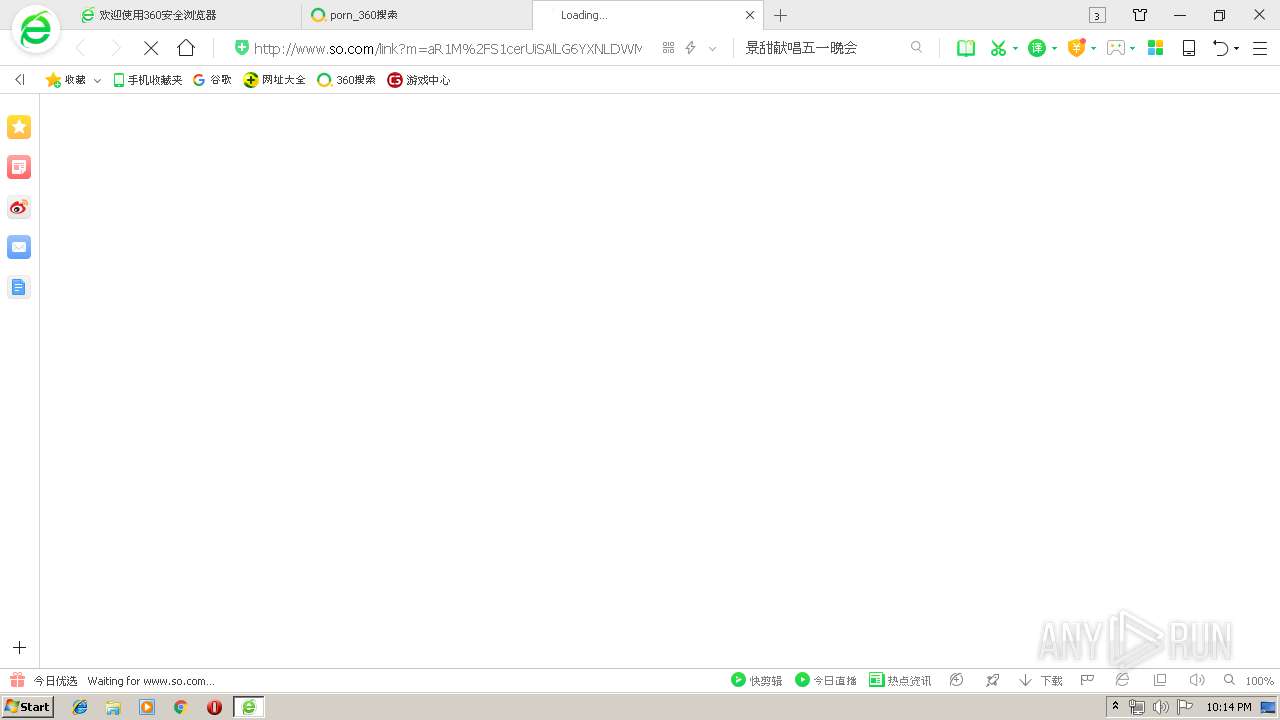The image size is (1280, 720).
Task: Click the search magnifier icon
Action: (x=916, y=48)
